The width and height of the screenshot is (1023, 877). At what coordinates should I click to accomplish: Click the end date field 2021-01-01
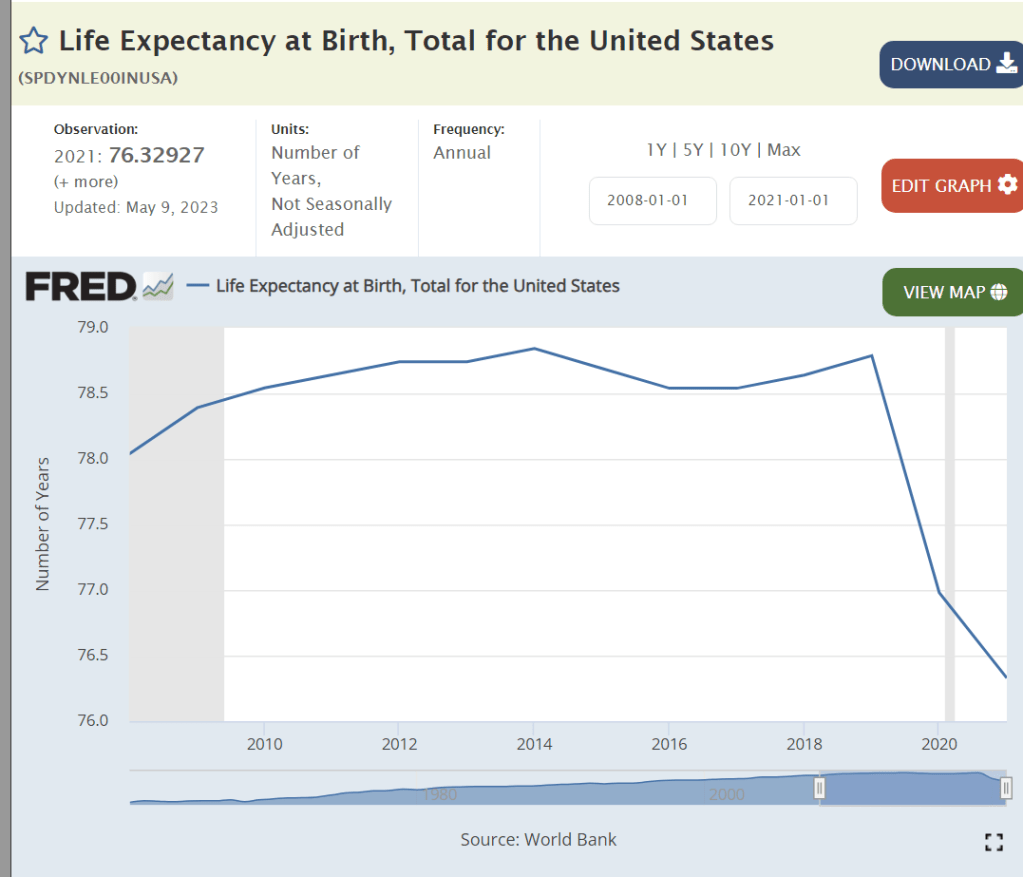pos(793,200)
